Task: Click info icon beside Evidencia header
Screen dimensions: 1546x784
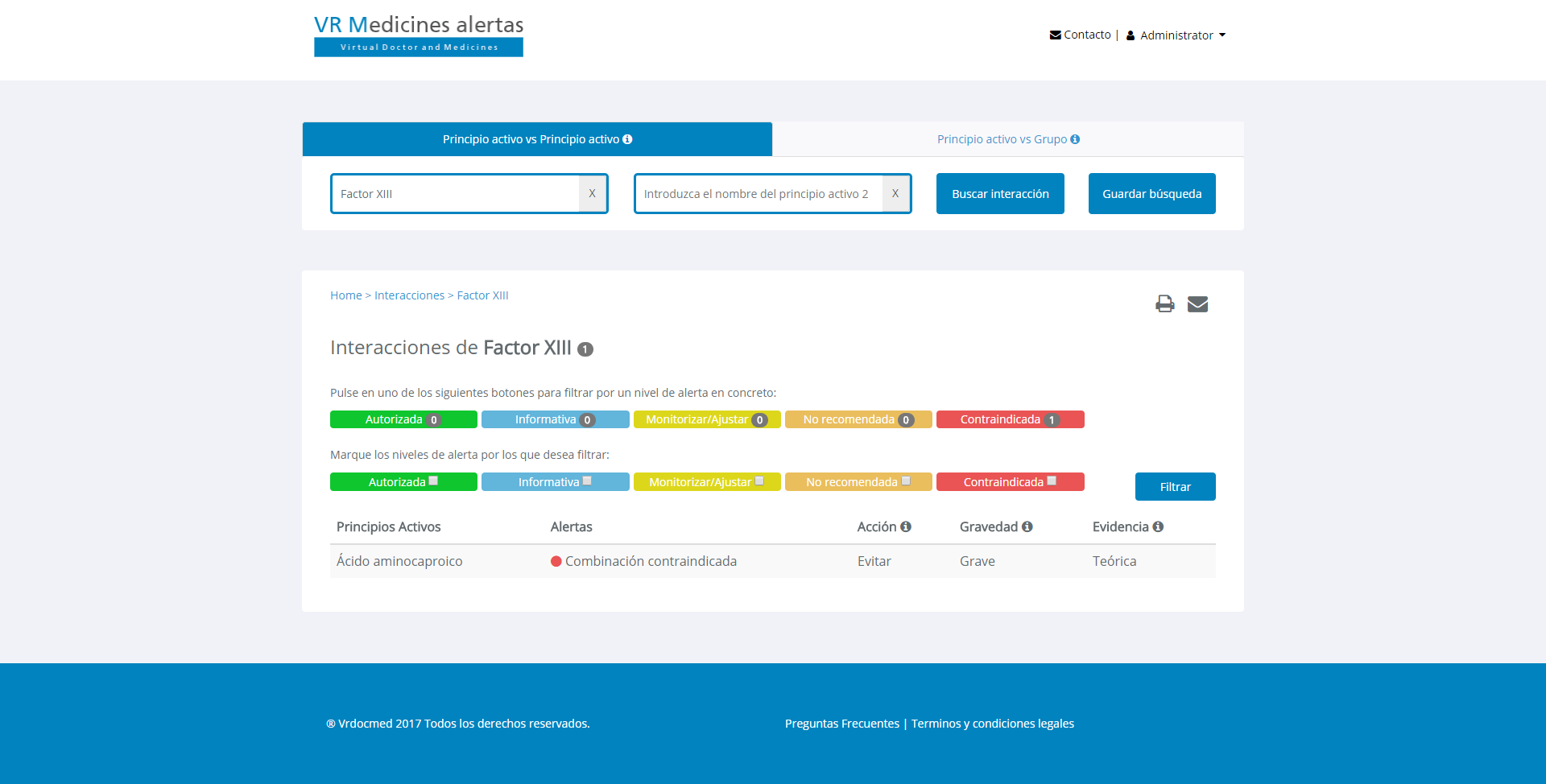Action: 1158,526
